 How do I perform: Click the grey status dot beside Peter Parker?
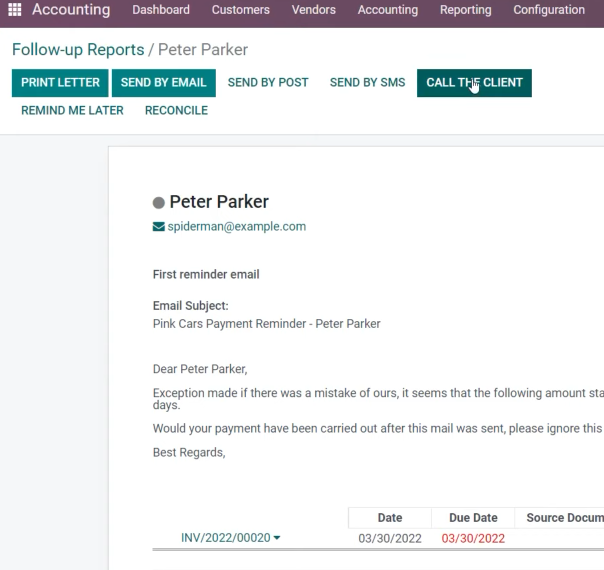pos(159,203)
